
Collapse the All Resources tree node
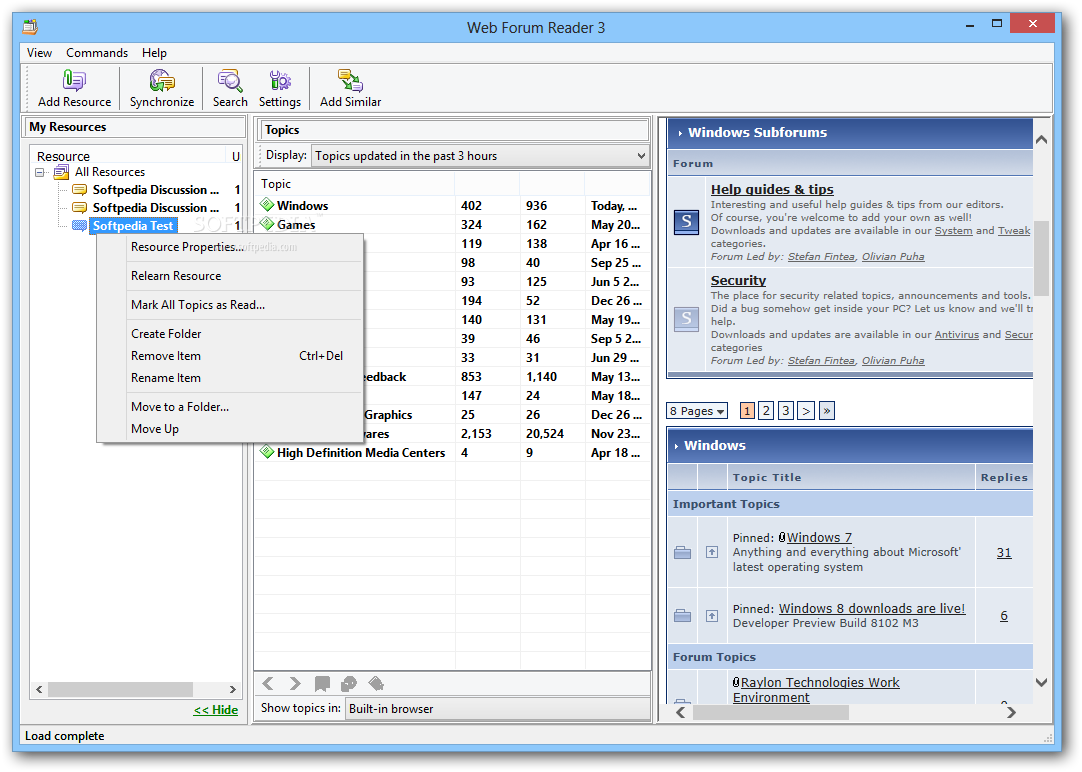(40, 172)
